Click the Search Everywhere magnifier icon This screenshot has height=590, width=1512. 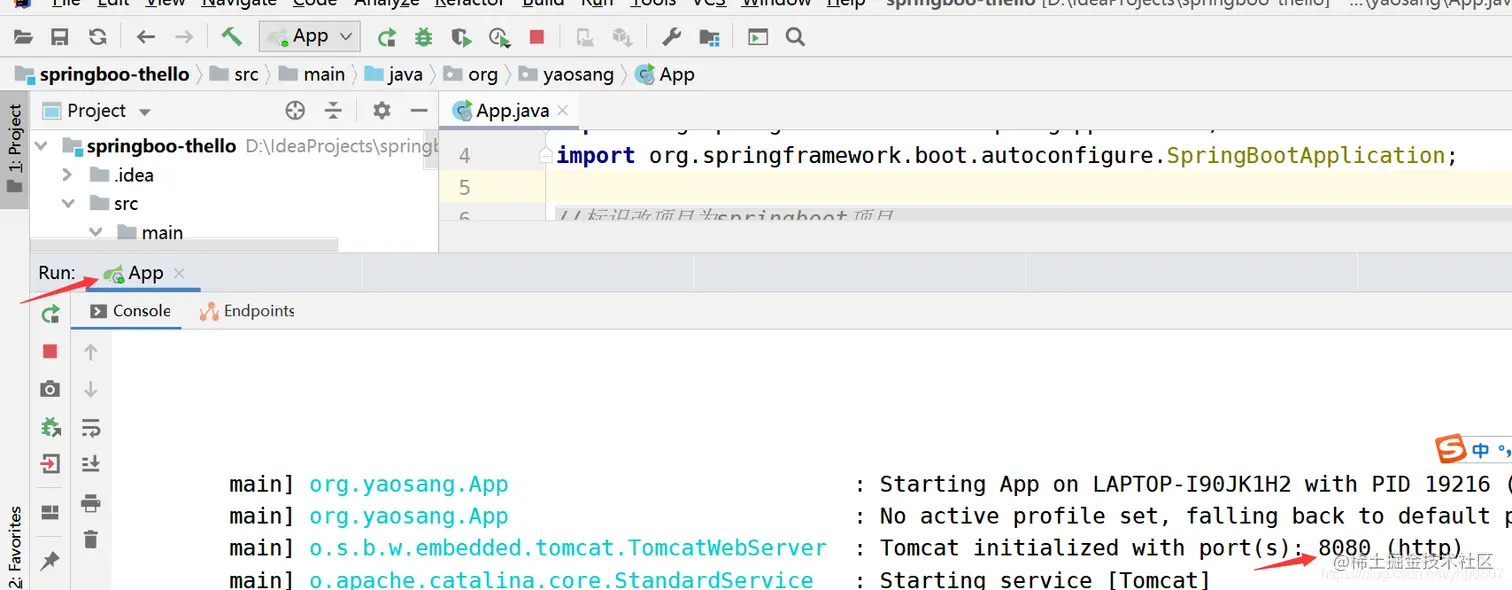point(795,37)
